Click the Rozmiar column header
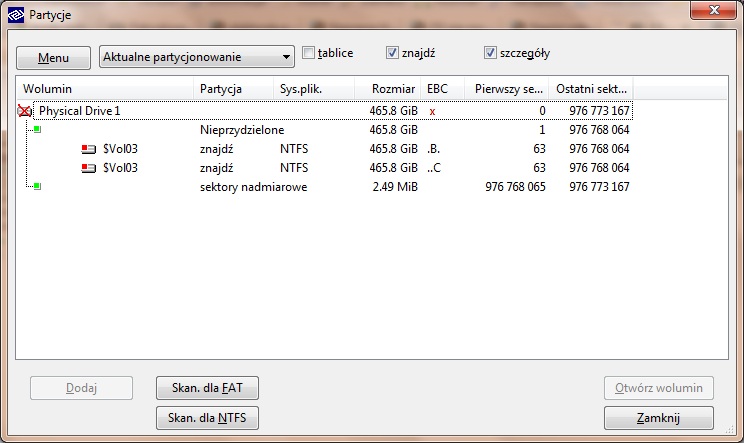This screenshot has width=744, height=443. (x=387, y=89)
